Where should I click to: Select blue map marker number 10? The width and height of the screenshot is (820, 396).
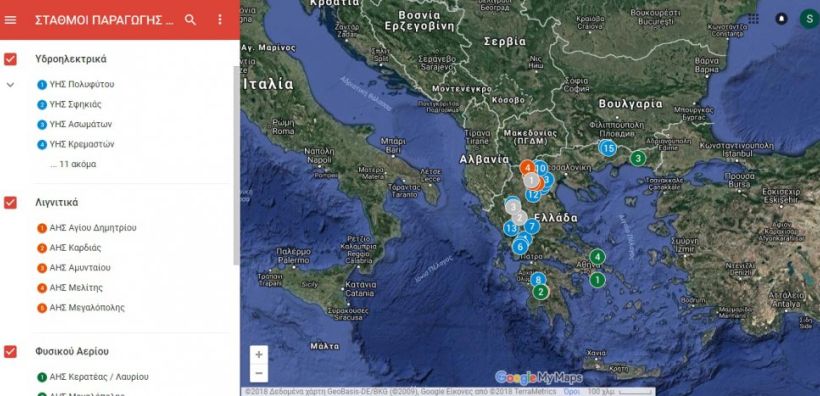[x=541, y=168]
